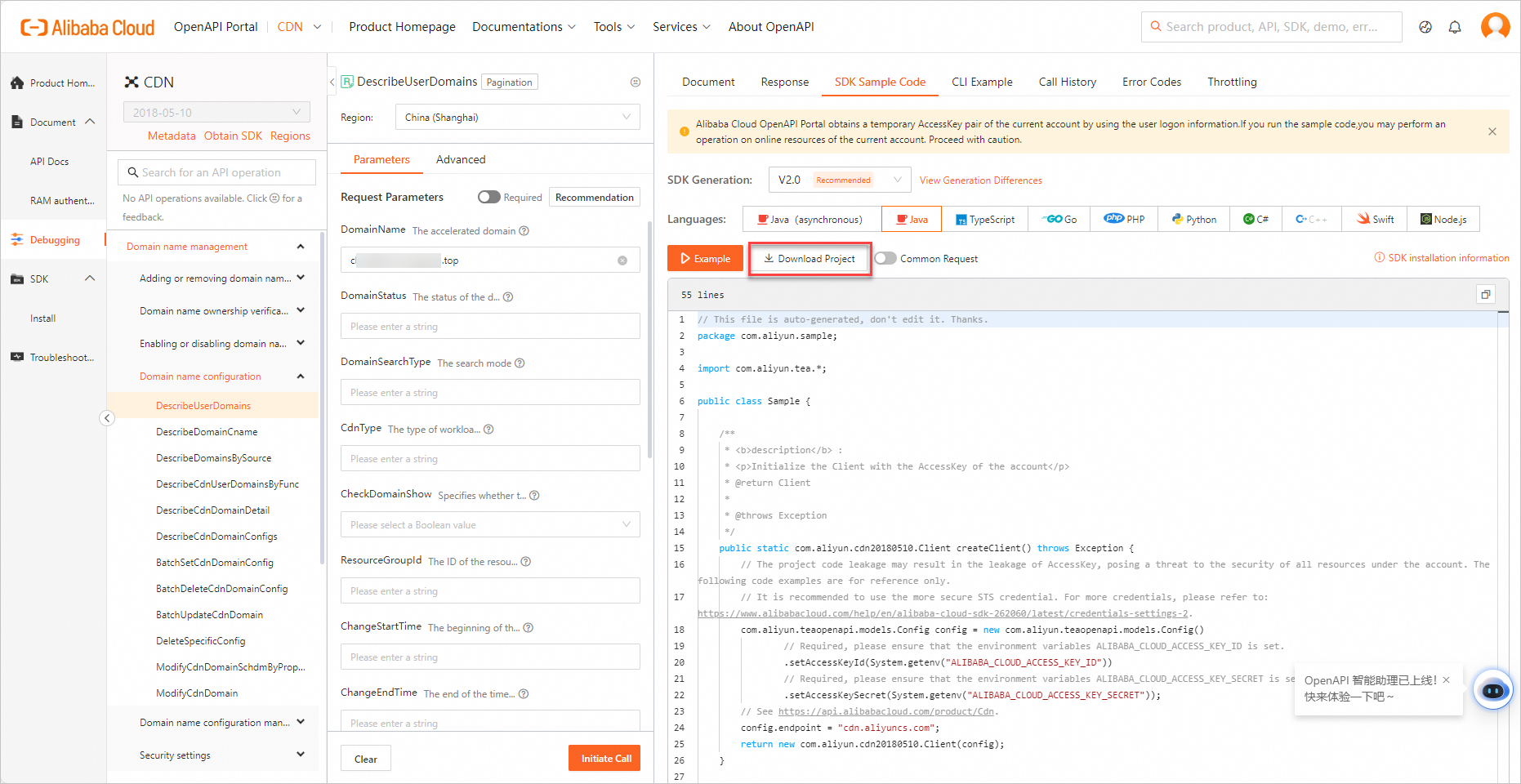The height and width of the screenshot is (784, 1521).
Task: Select the Node.js language option
Action: (x=1443, y=220)
